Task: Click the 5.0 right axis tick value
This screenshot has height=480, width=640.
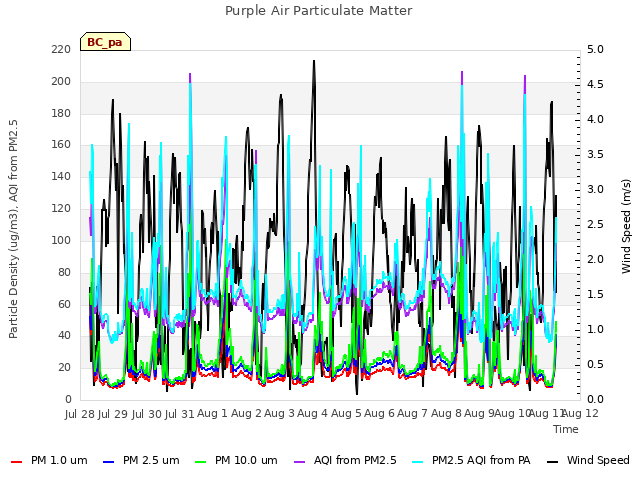Action: (595, 49)
